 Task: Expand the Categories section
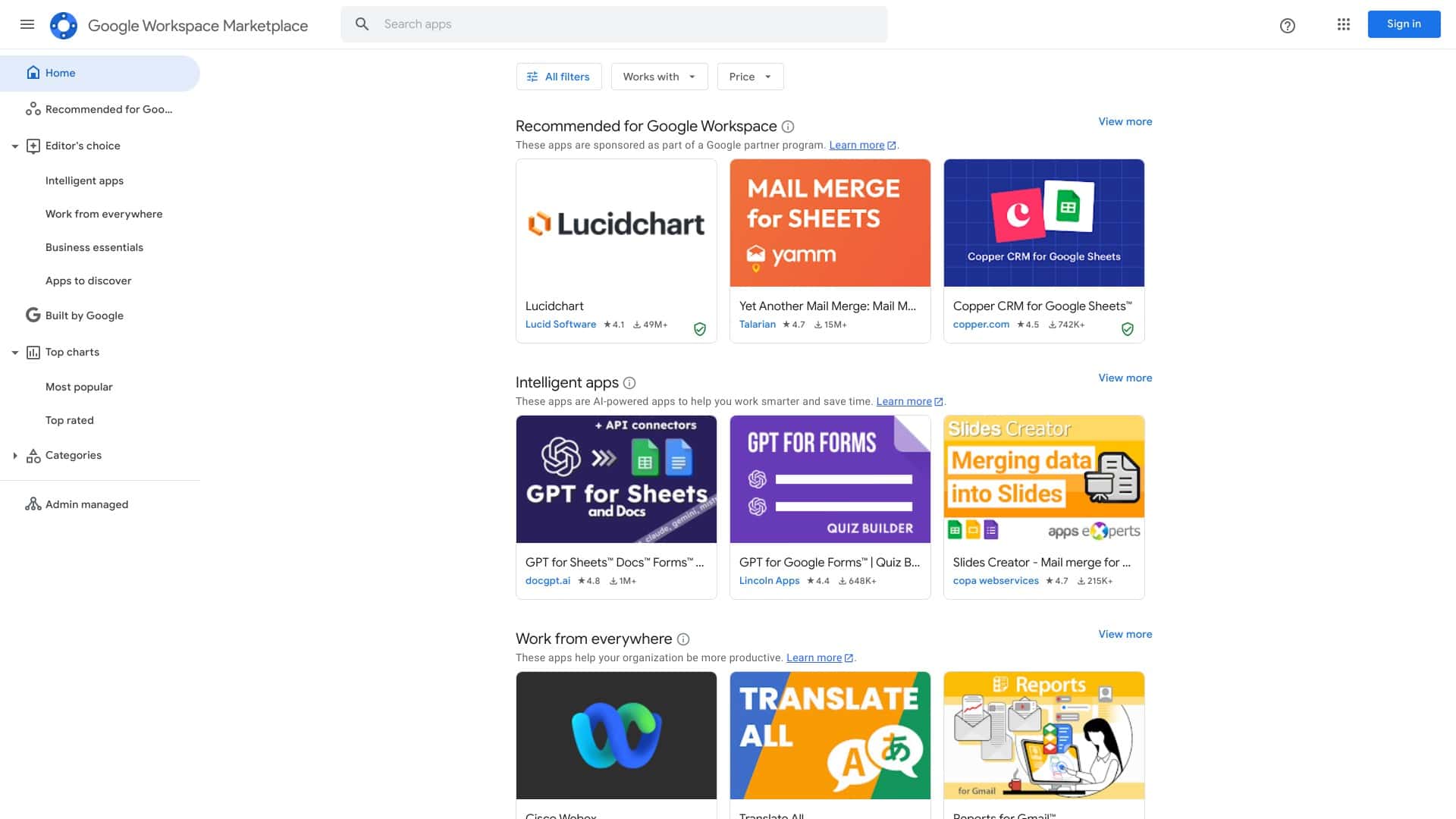pyautogui.click(x=17, y=455)
